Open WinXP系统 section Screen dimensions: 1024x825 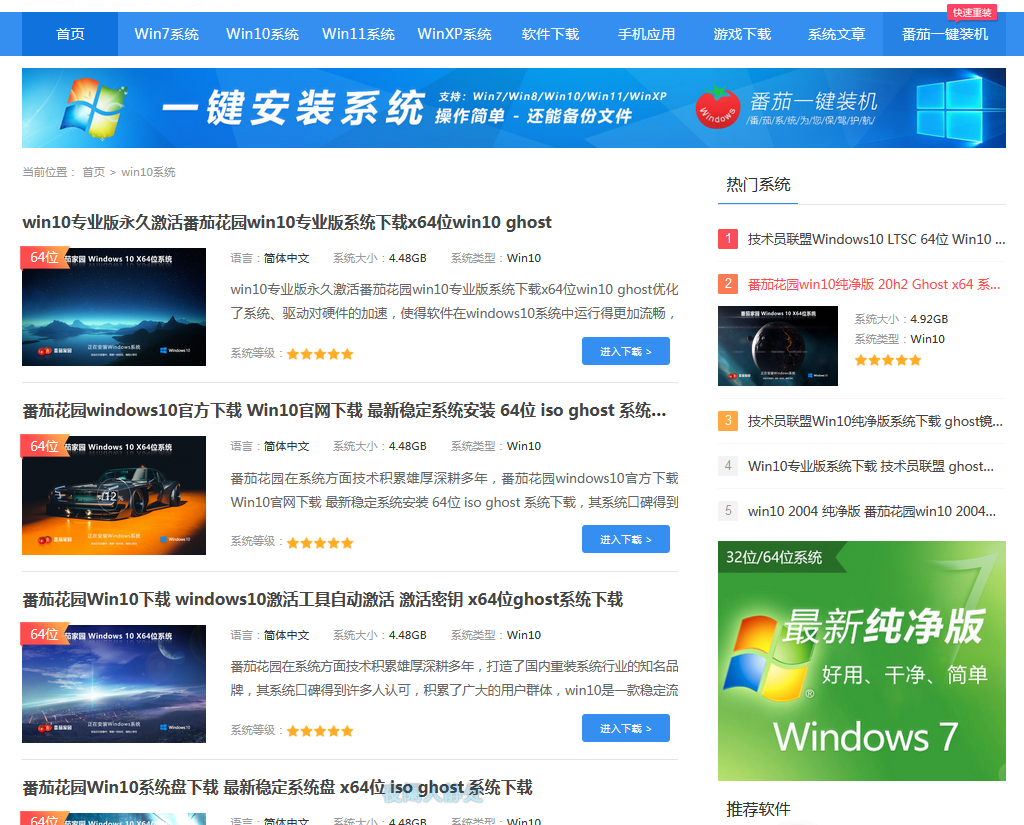coord(455,34)
